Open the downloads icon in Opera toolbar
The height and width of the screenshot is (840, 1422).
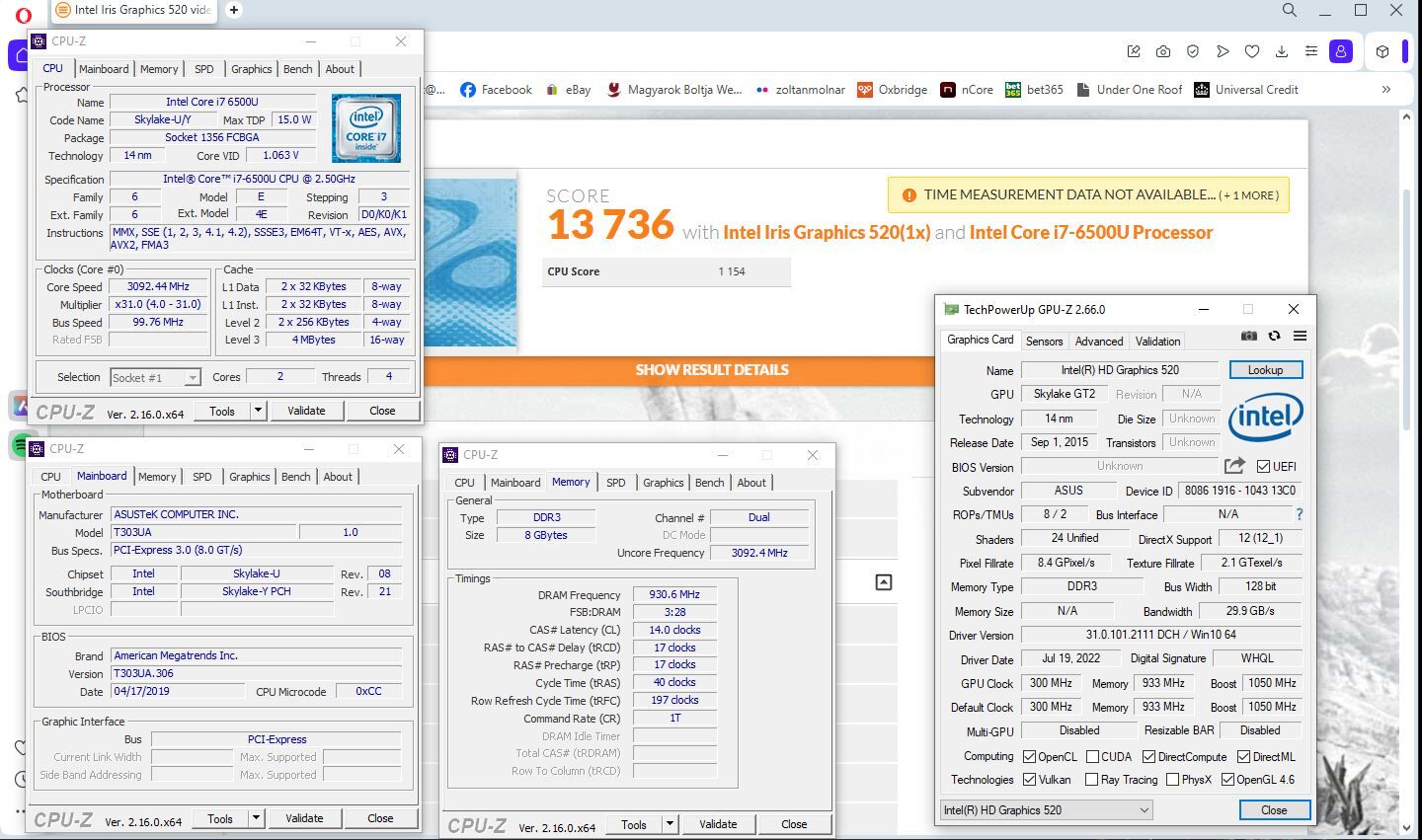coord(1282,51)
